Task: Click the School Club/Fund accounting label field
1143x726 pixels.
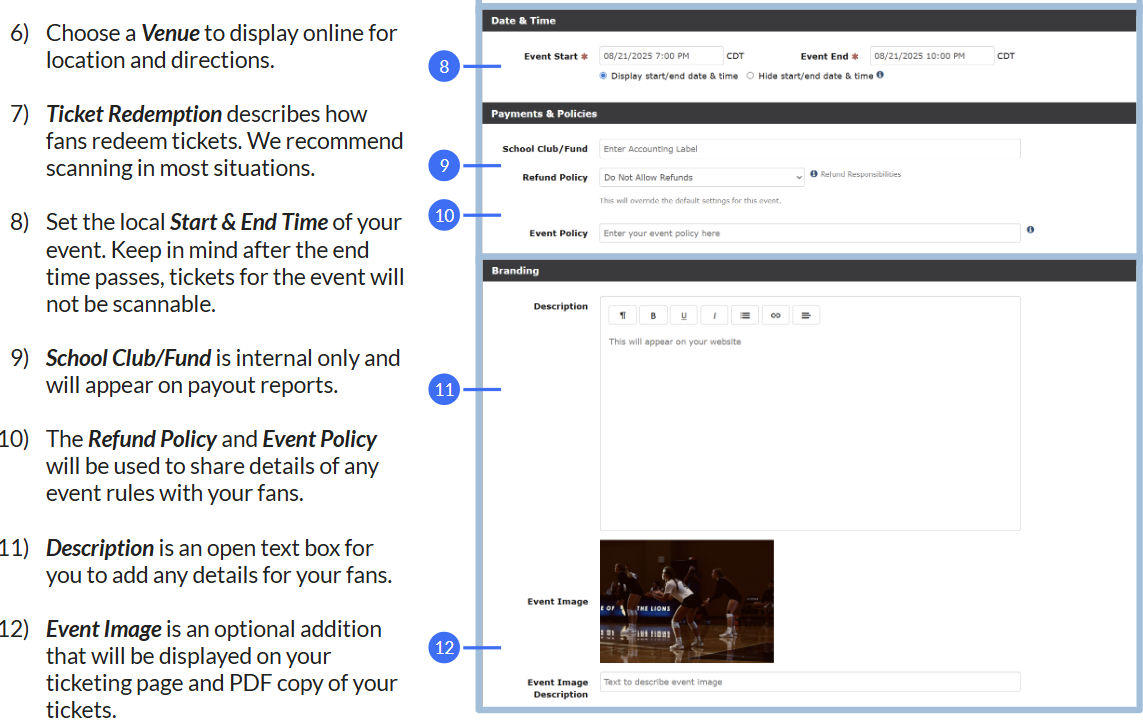Action: pyautogui.click(x=809, y=149)
